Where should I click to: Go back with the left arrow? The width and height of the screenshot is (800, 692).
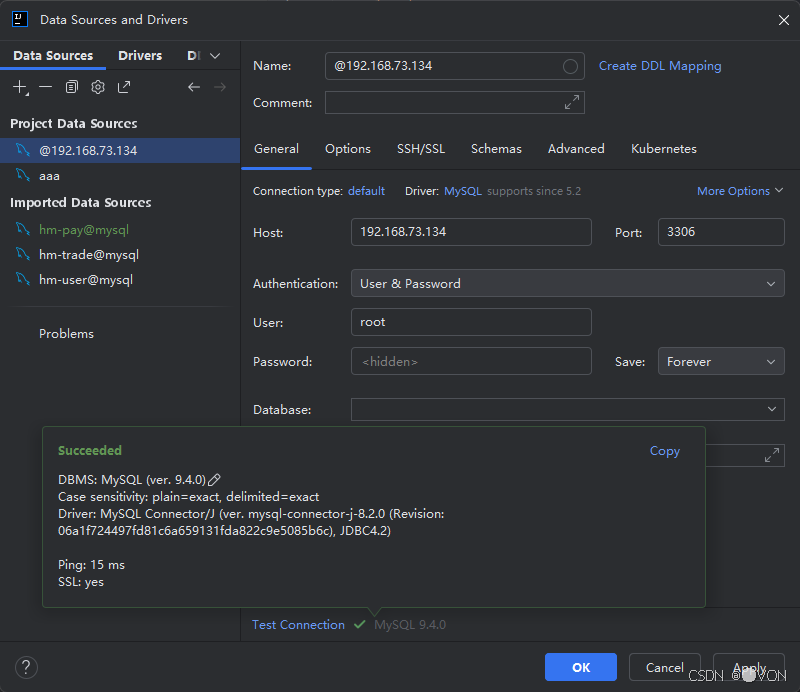(x=194, y=87)
